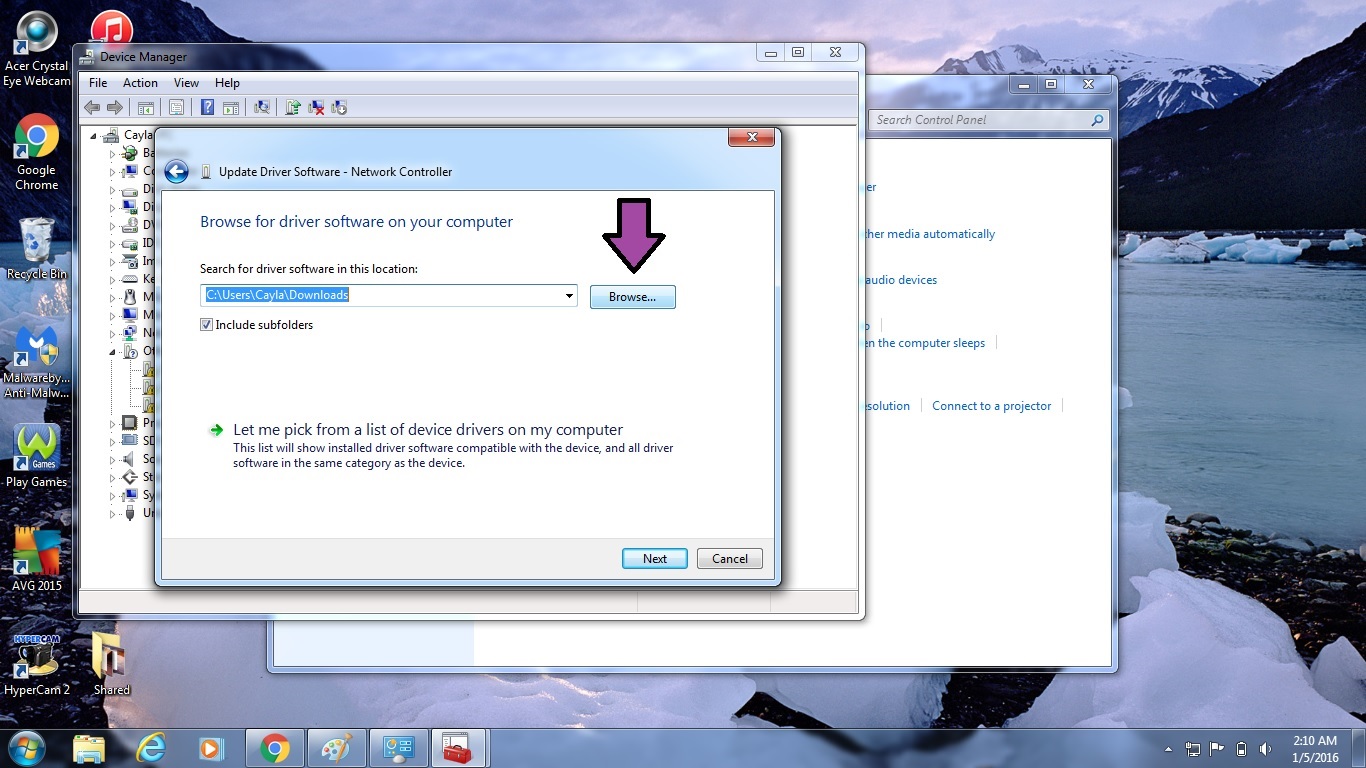
Task: Open Action Center flag tray icon
Action: (1217, 749)
